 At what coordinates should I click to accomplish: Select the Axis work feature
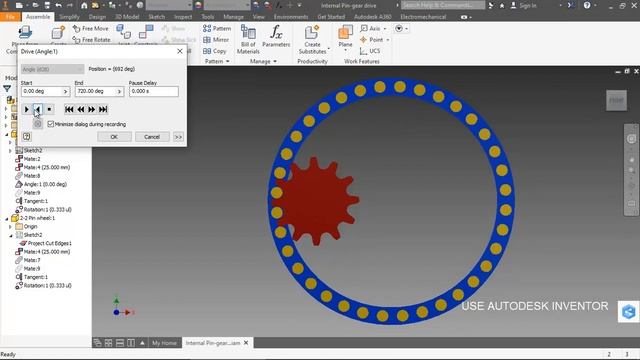pyautogui.click(x=371, y=29)
